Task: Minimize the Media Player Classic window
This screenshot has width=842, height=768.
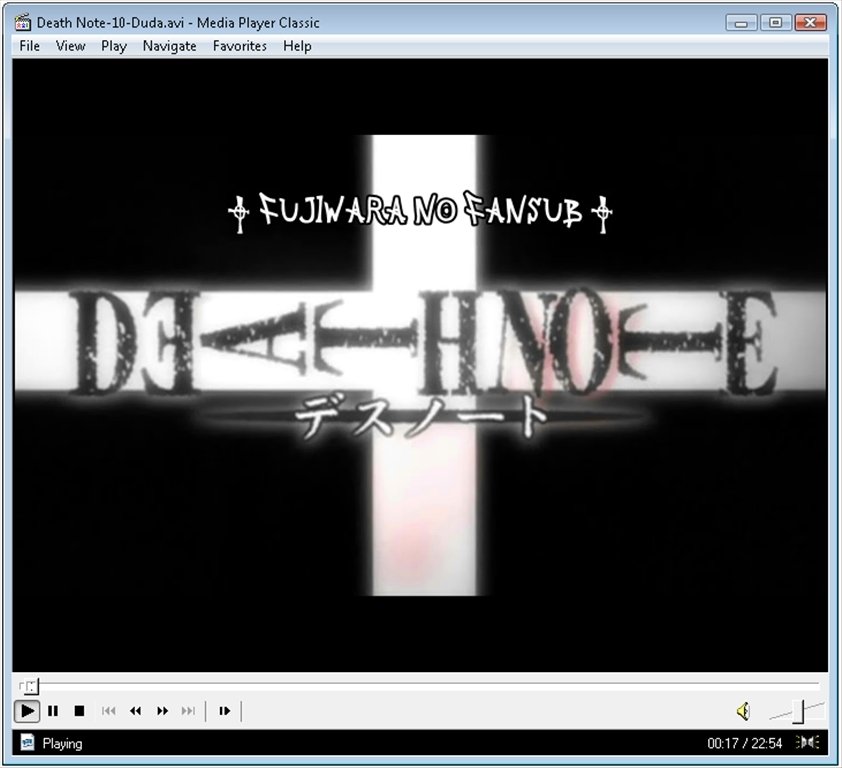Action: click(741, 23)
